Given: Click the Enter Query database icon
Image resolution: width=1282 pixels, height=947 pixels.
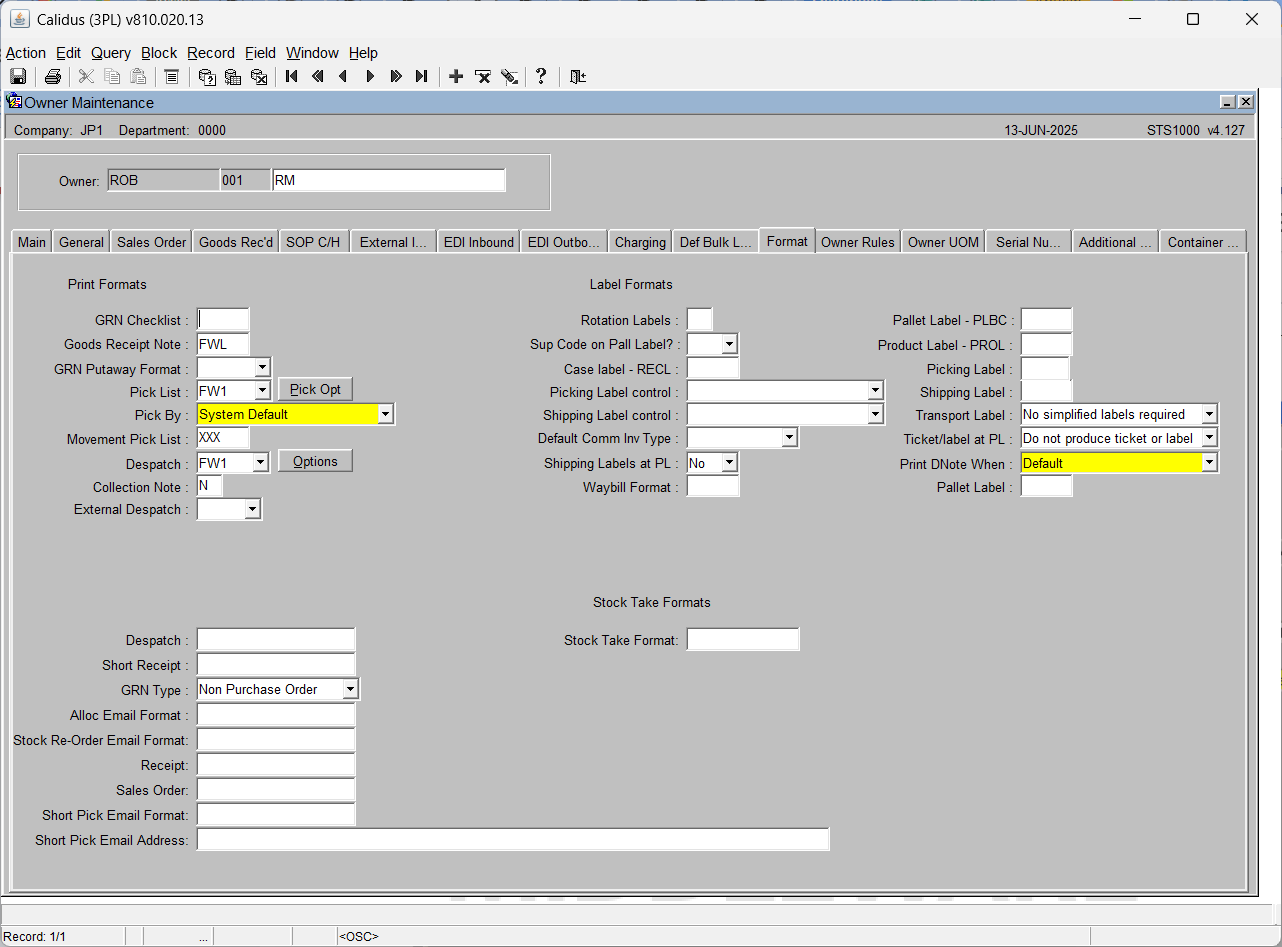Looking at the screenshot, I should (207, 77).
